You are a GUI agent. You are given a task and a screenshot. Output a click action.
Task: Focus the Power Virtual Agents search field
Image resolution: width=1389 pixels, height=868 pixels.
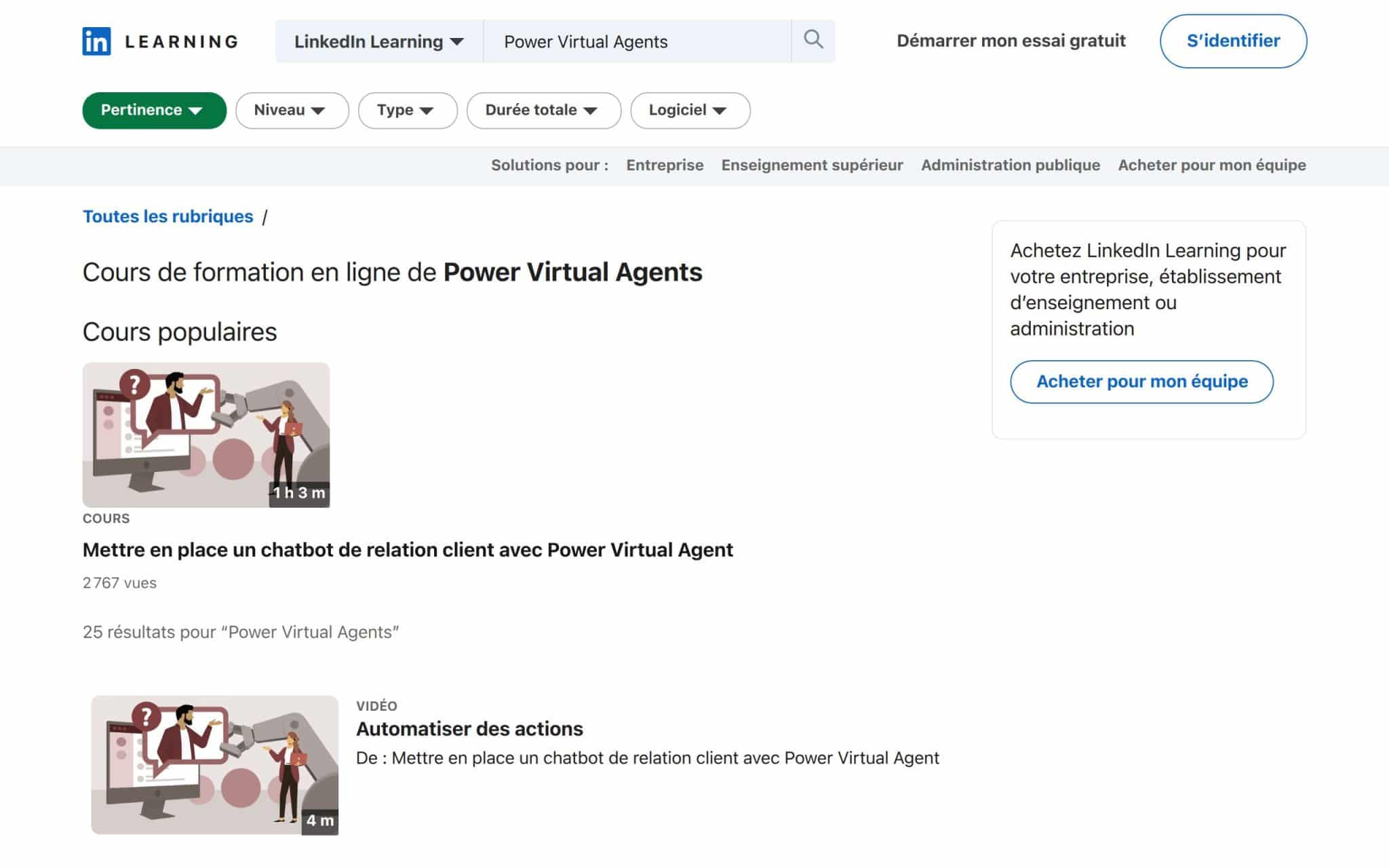(x=637, y=41)
